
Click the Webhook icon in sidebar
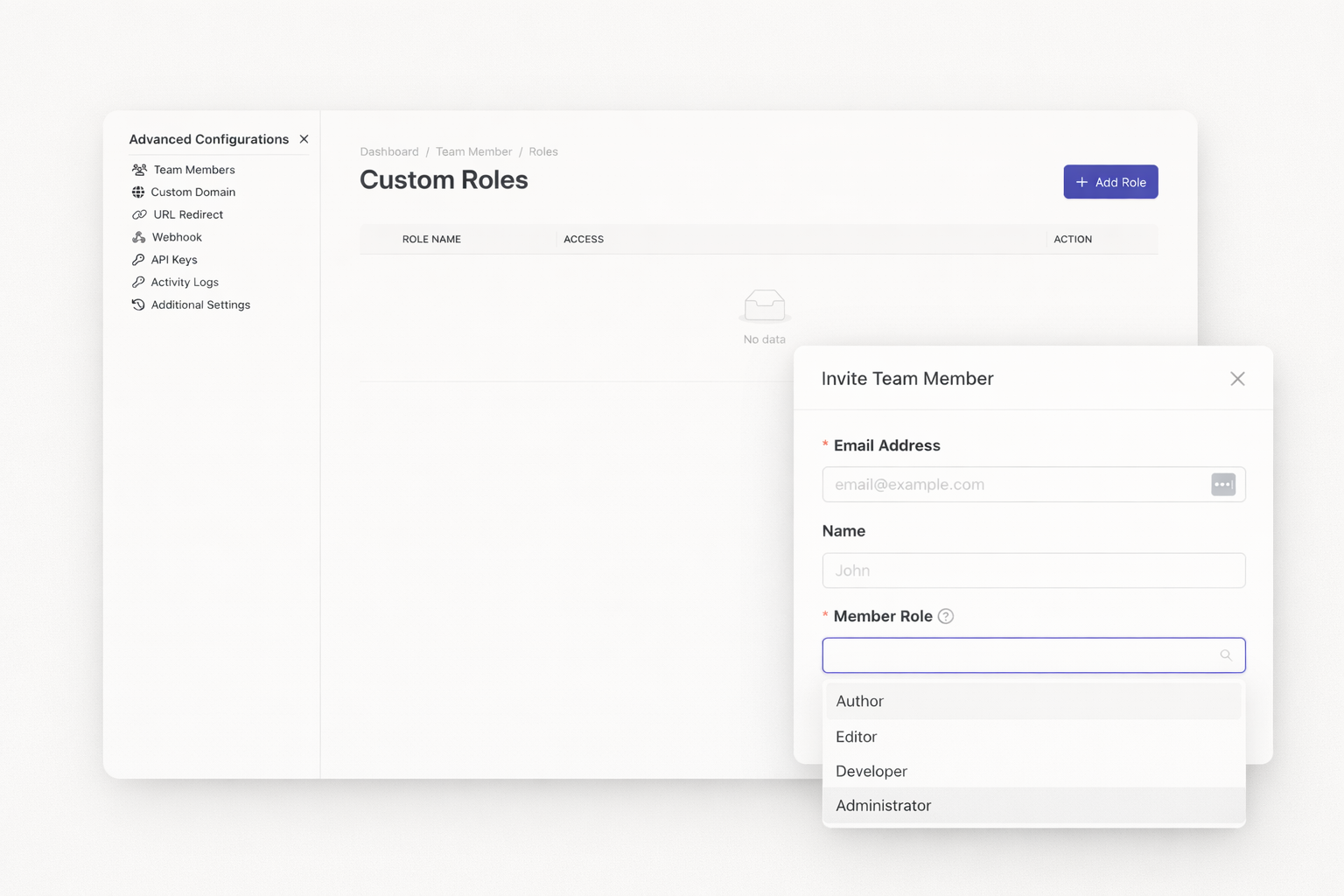tap(139, 237)
